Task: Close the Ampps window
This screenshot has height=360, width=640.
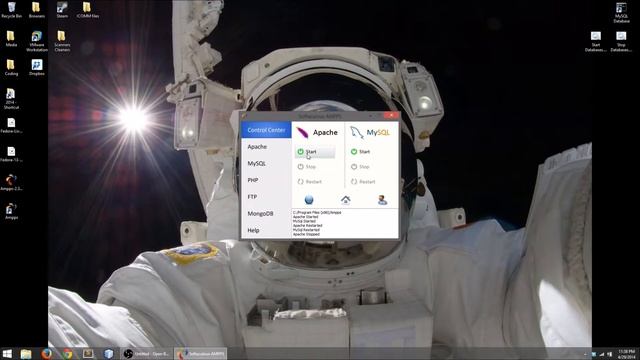Action: (391, 116)
